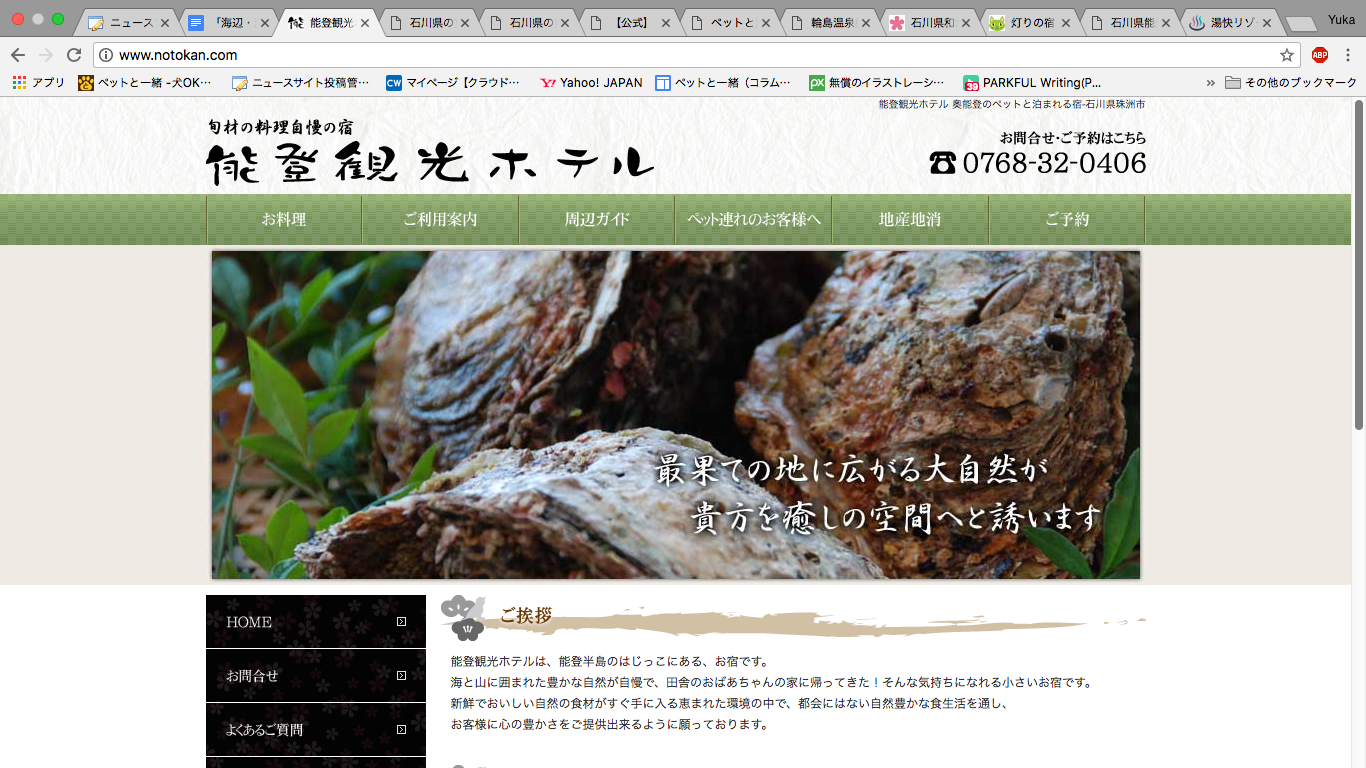The image size is (1366, 768).
Task: Open the その他のブックマーク folder
Action: click(1291, 83)
